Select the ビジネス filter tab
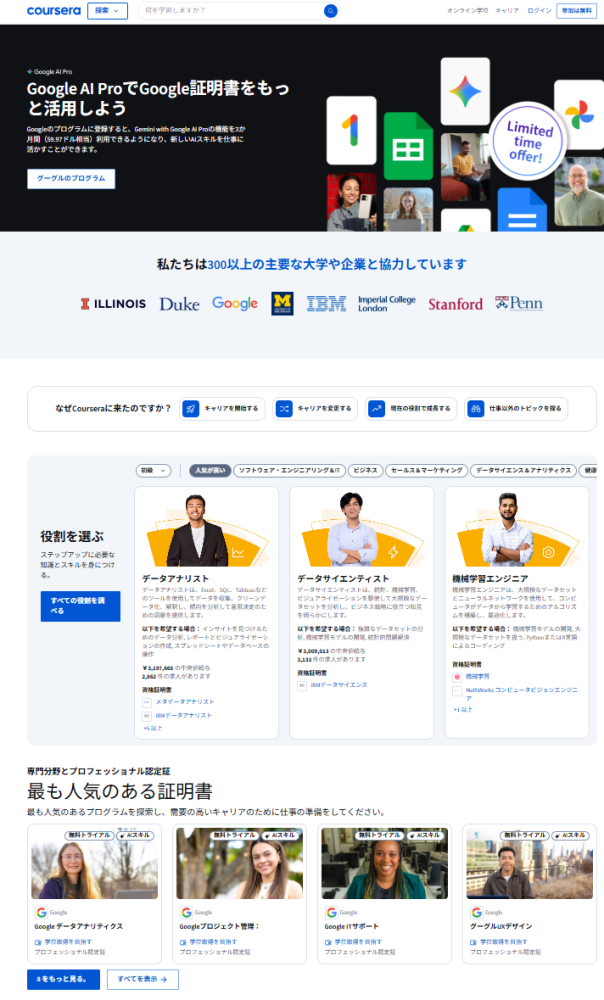 (365, 470)
